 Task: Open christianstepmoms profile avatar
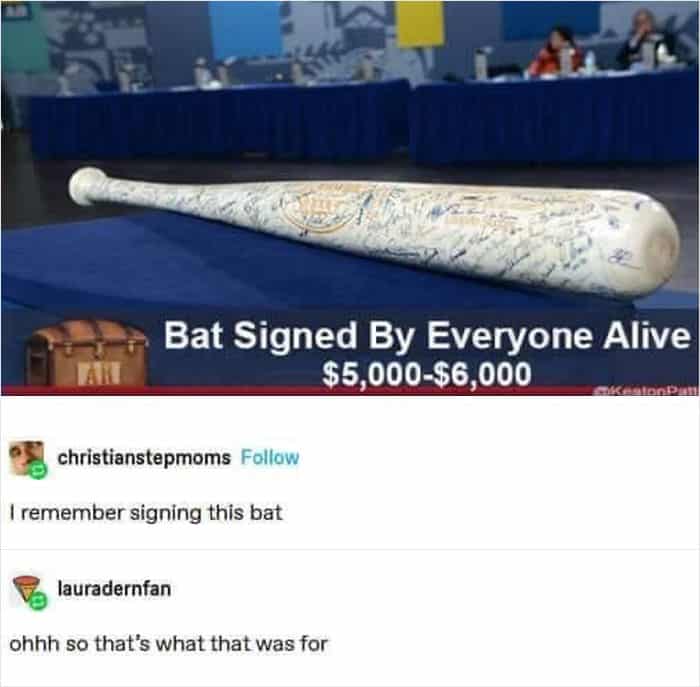(26, 458)
